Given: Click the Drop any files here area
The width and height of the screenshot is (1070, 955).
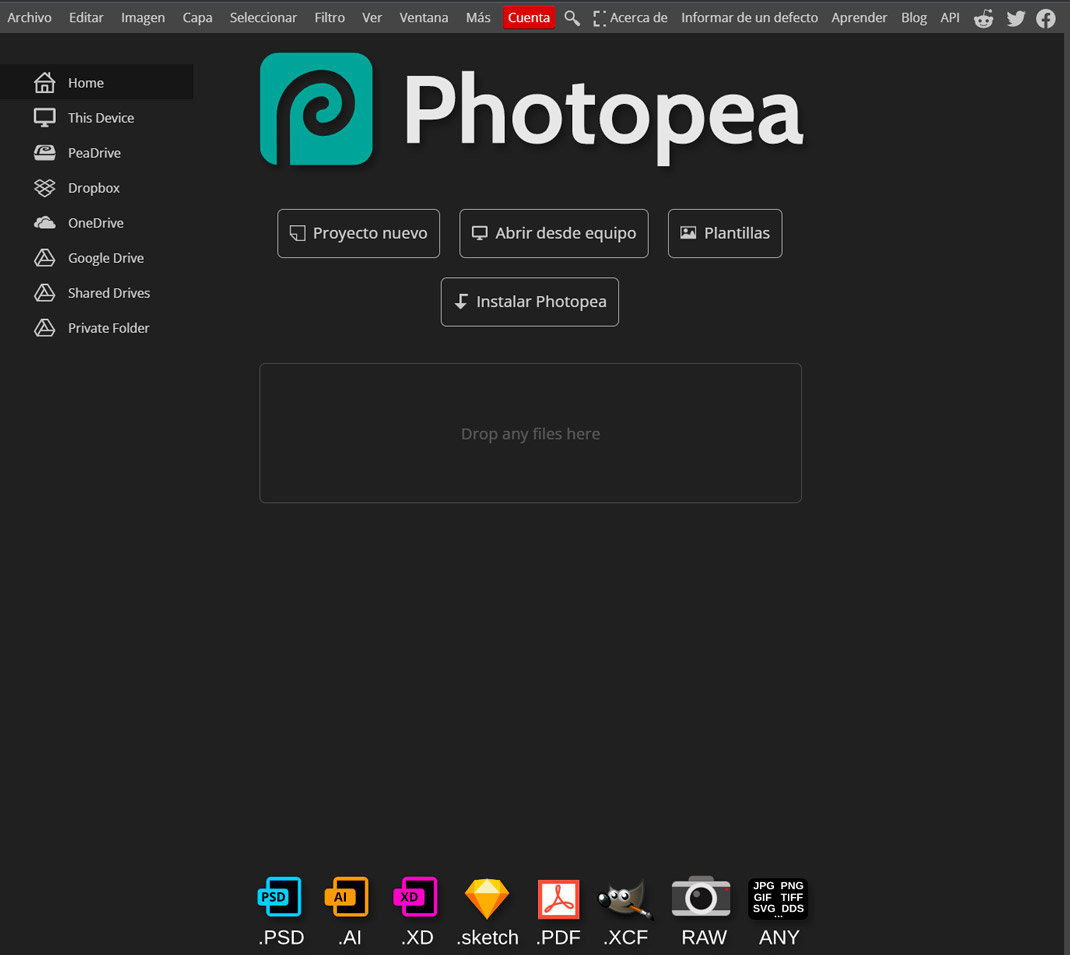Looking at the screenshot, I should pos(530,433).
